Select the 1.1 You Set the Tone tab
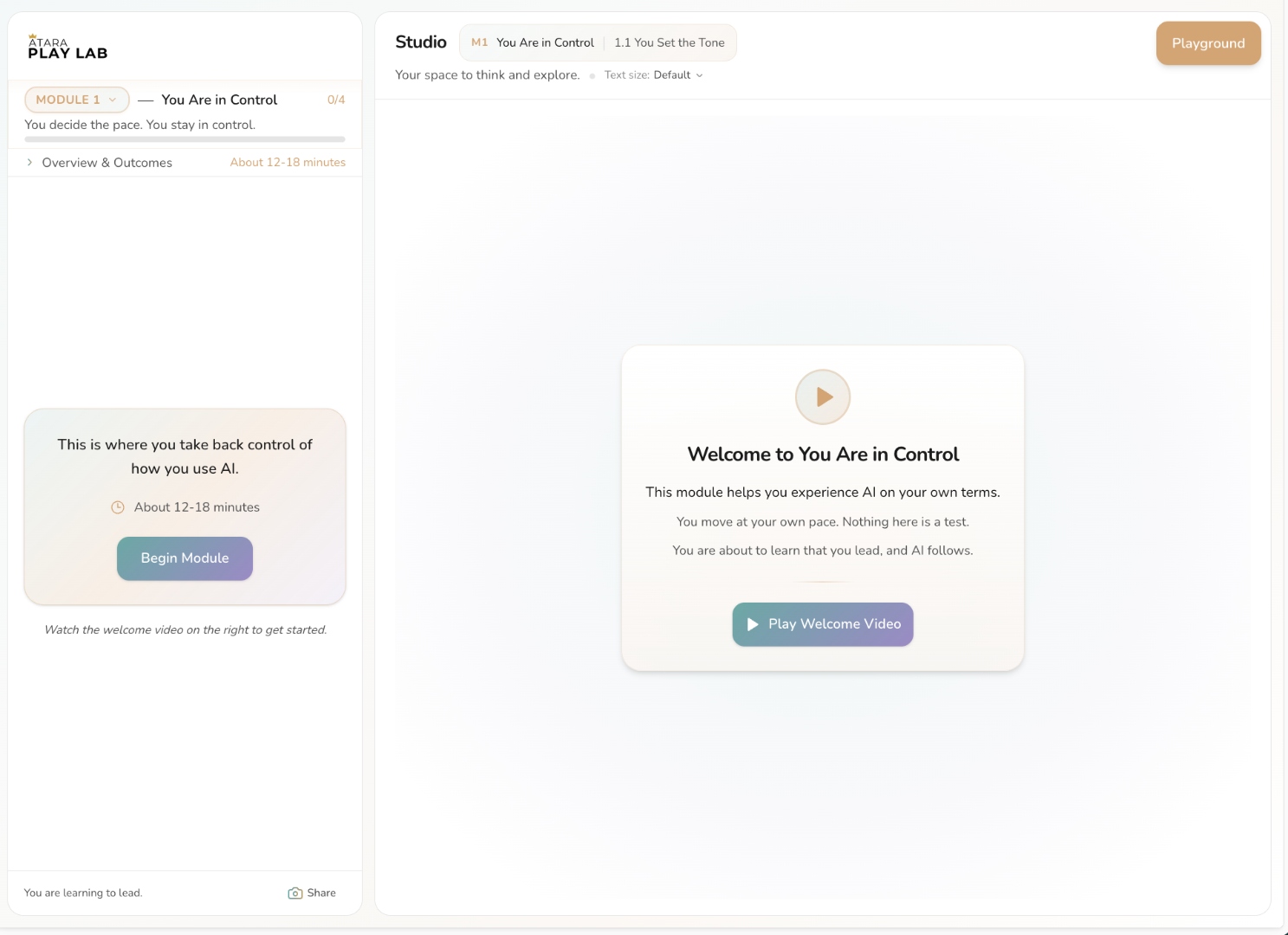This screenshot has height=935, width=1288. [669, 42]
